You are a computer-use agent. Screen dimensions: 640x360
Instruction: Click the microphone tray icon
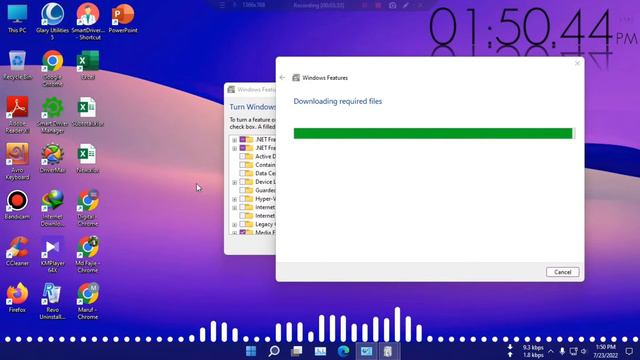pos(562,351)
